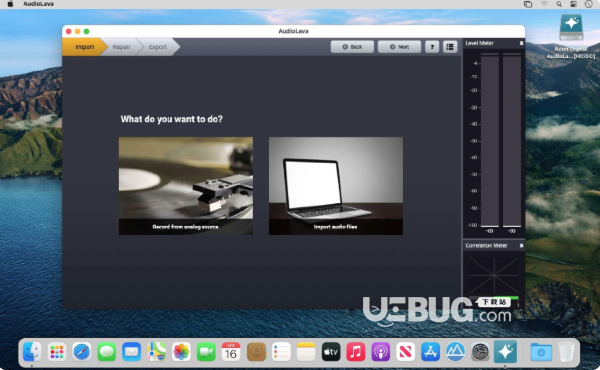Screen dimensions: 600x370
Task: Click the clock icon in menu bar
Action: pyautogui.click(x=589, y=4)
